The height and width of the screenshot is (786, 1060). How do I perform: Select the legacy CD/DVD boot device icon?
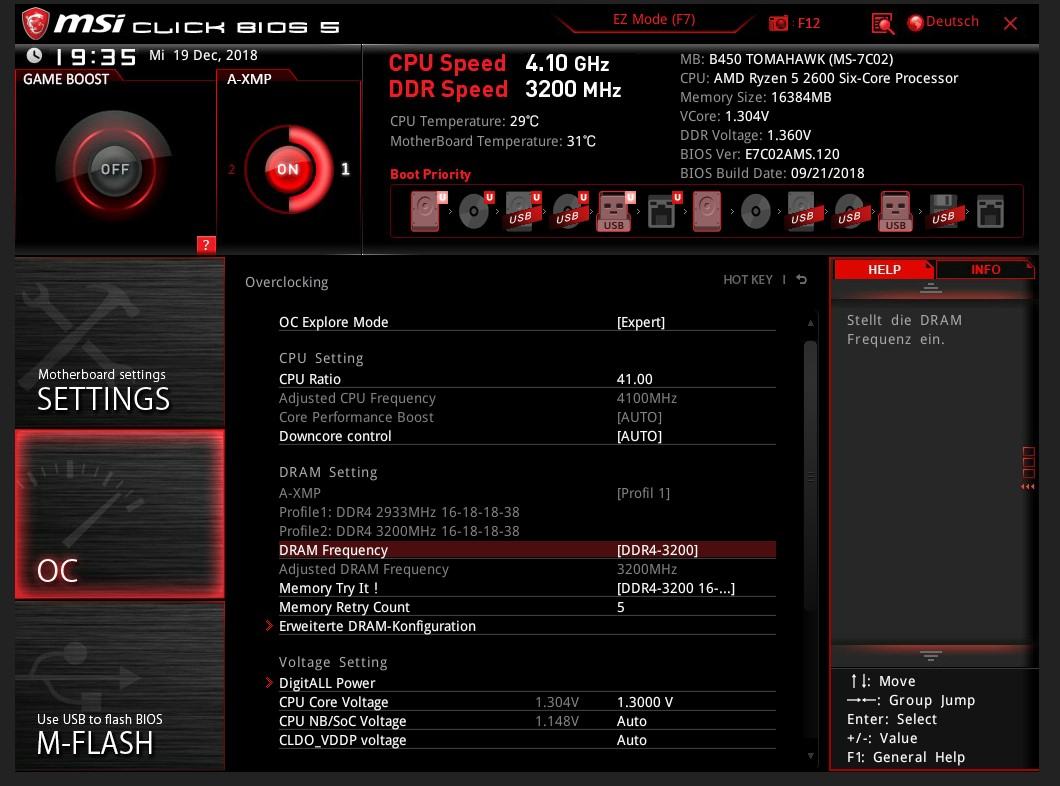point(755,212)
